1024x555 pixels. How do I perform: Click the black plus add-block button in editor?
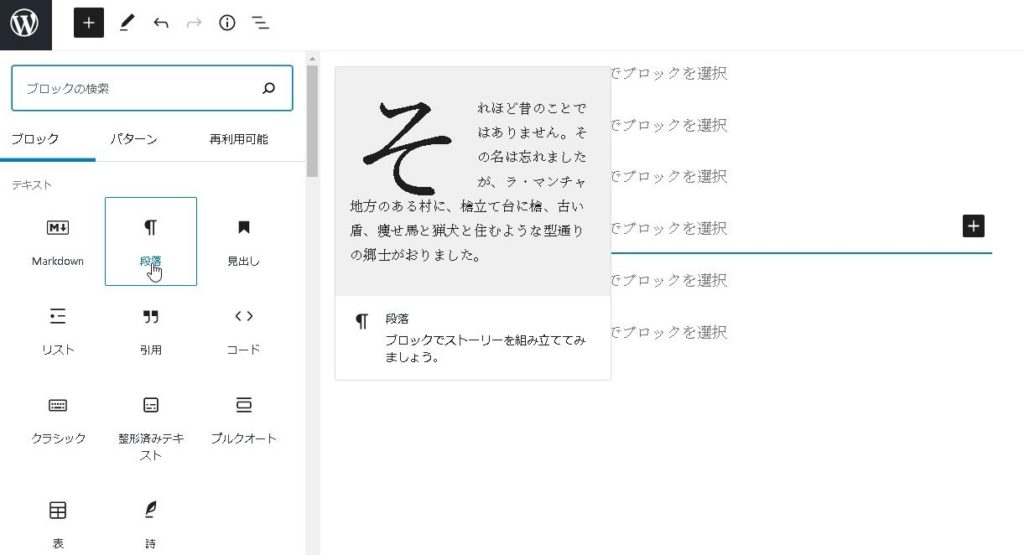(973, 226)
